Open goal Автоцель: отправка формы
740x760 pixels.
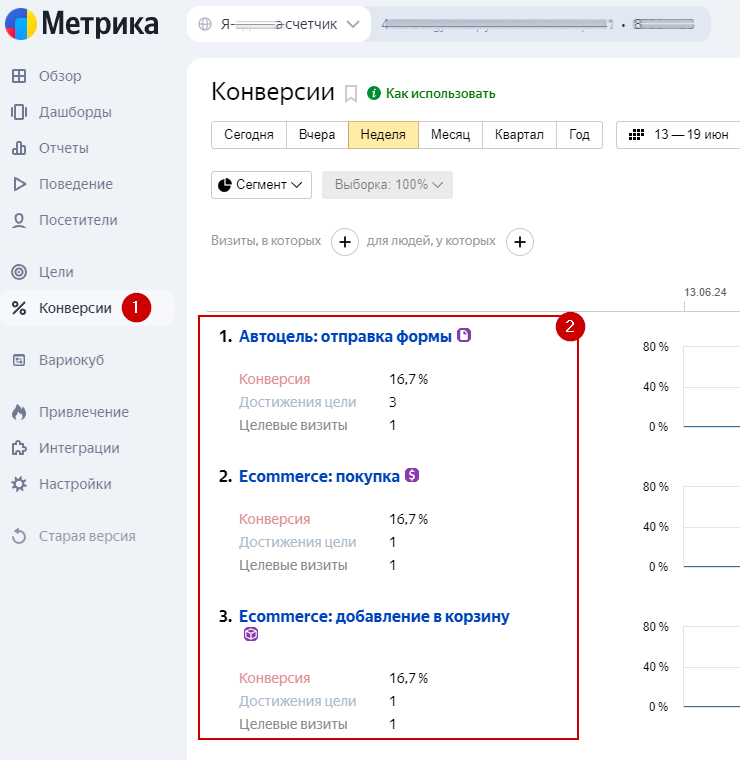tap(345, 337)
